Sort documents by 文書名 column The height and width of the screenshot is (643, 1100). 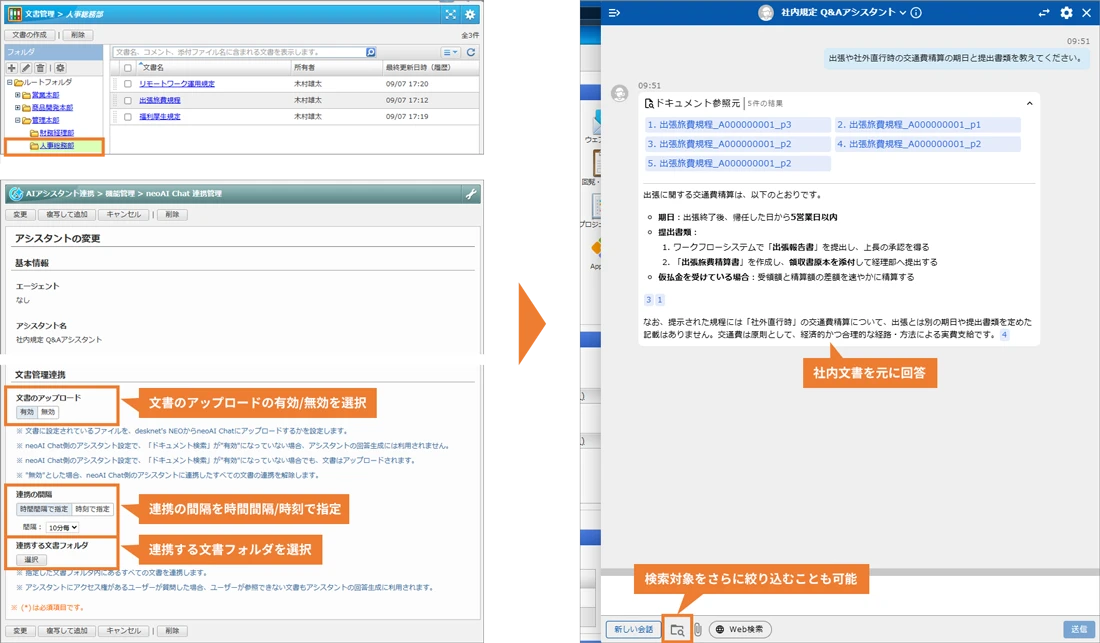click(153, 68)
